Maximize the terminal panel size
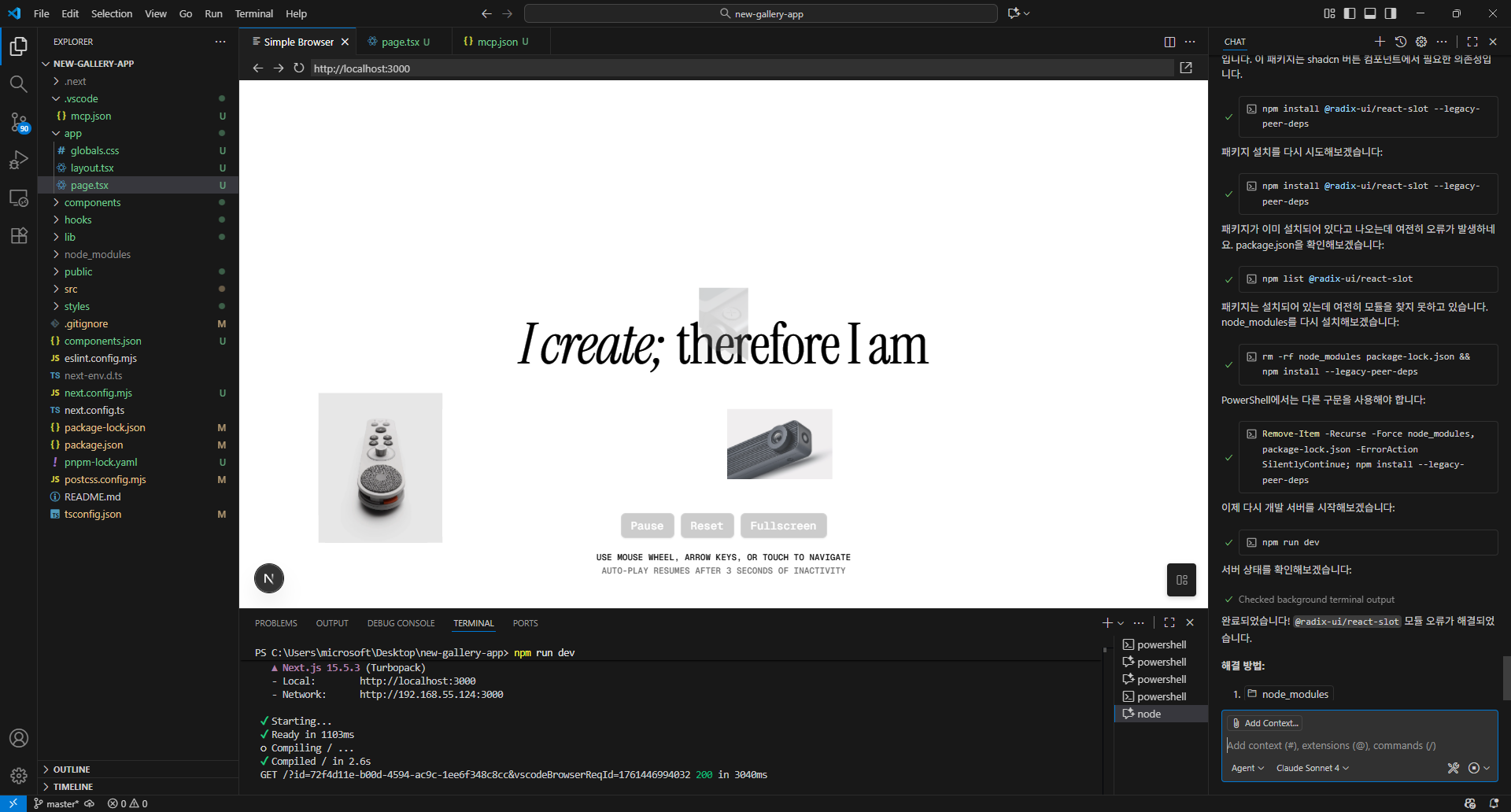The height and width of the screenshot is (812, 1511). tap(1169, 622)
